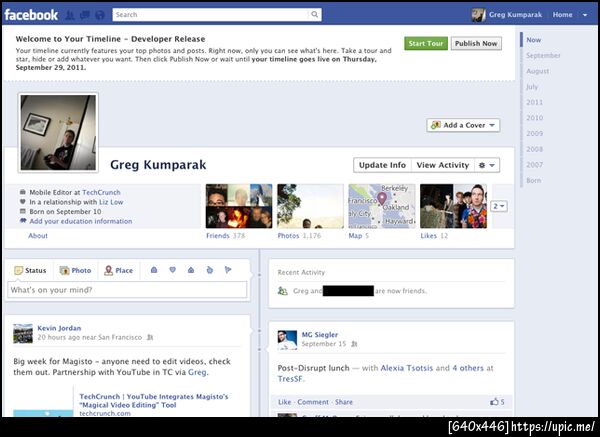Image resolution: width=600 pixels, height=437 pixels.
Task: Select the Status composer tab
Action: tap(30, 271)
